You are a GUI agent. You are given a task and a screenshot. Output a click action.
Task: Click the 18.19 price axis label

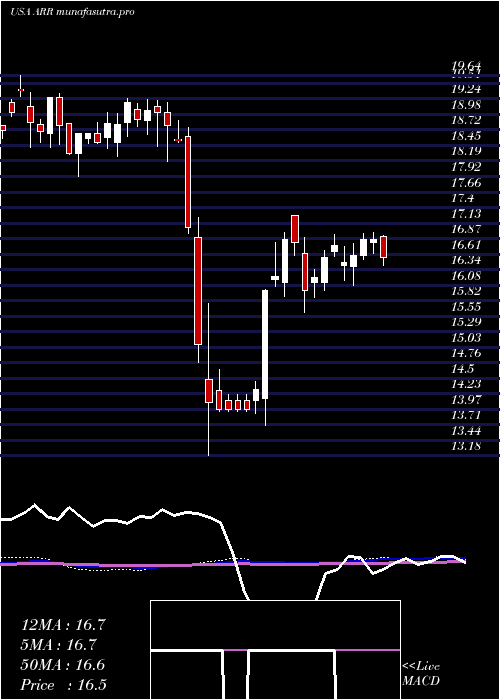[x=466, y=151]
